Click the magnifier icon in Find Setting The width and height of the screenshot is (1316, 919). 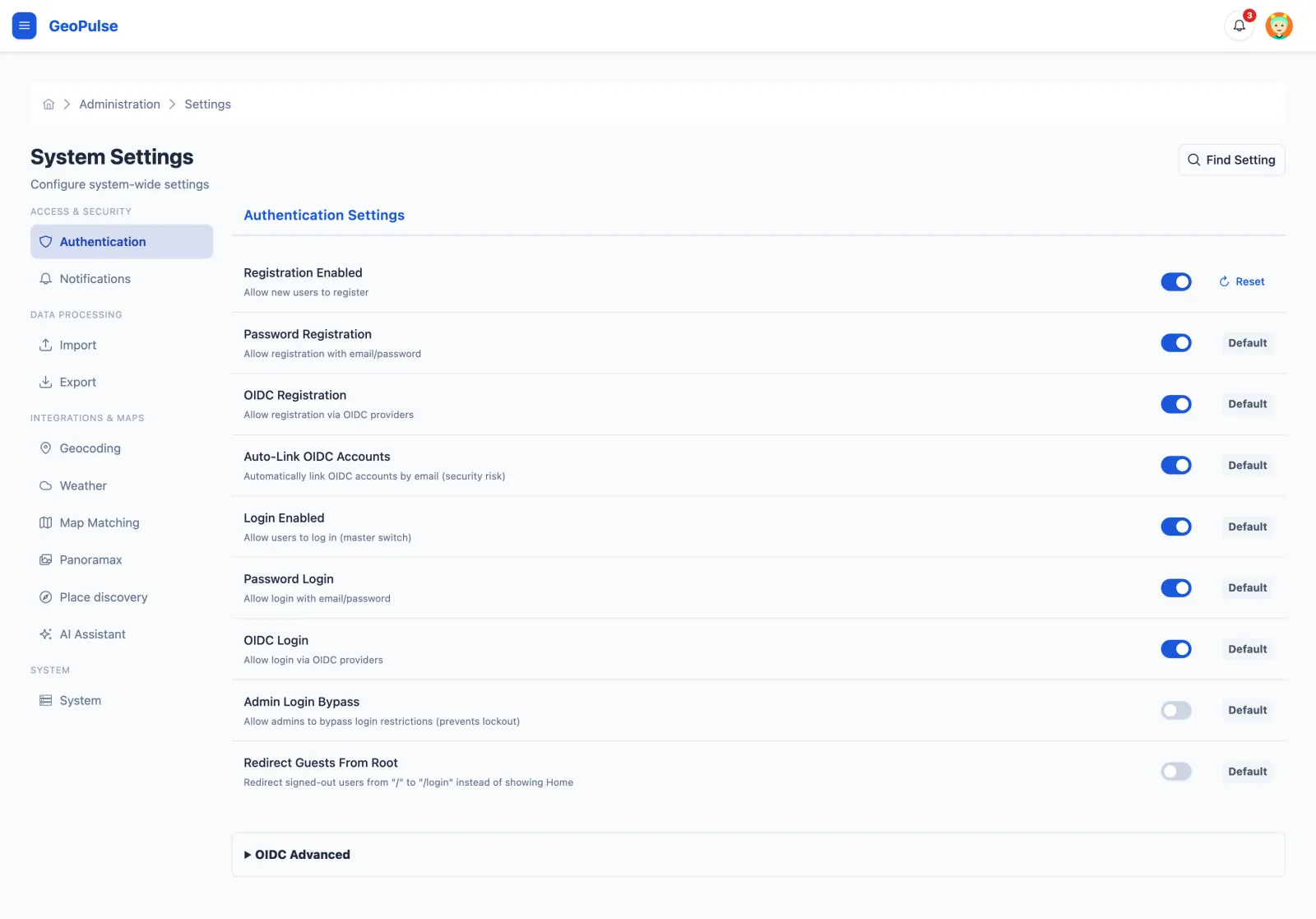click(x=1194, y=160)
